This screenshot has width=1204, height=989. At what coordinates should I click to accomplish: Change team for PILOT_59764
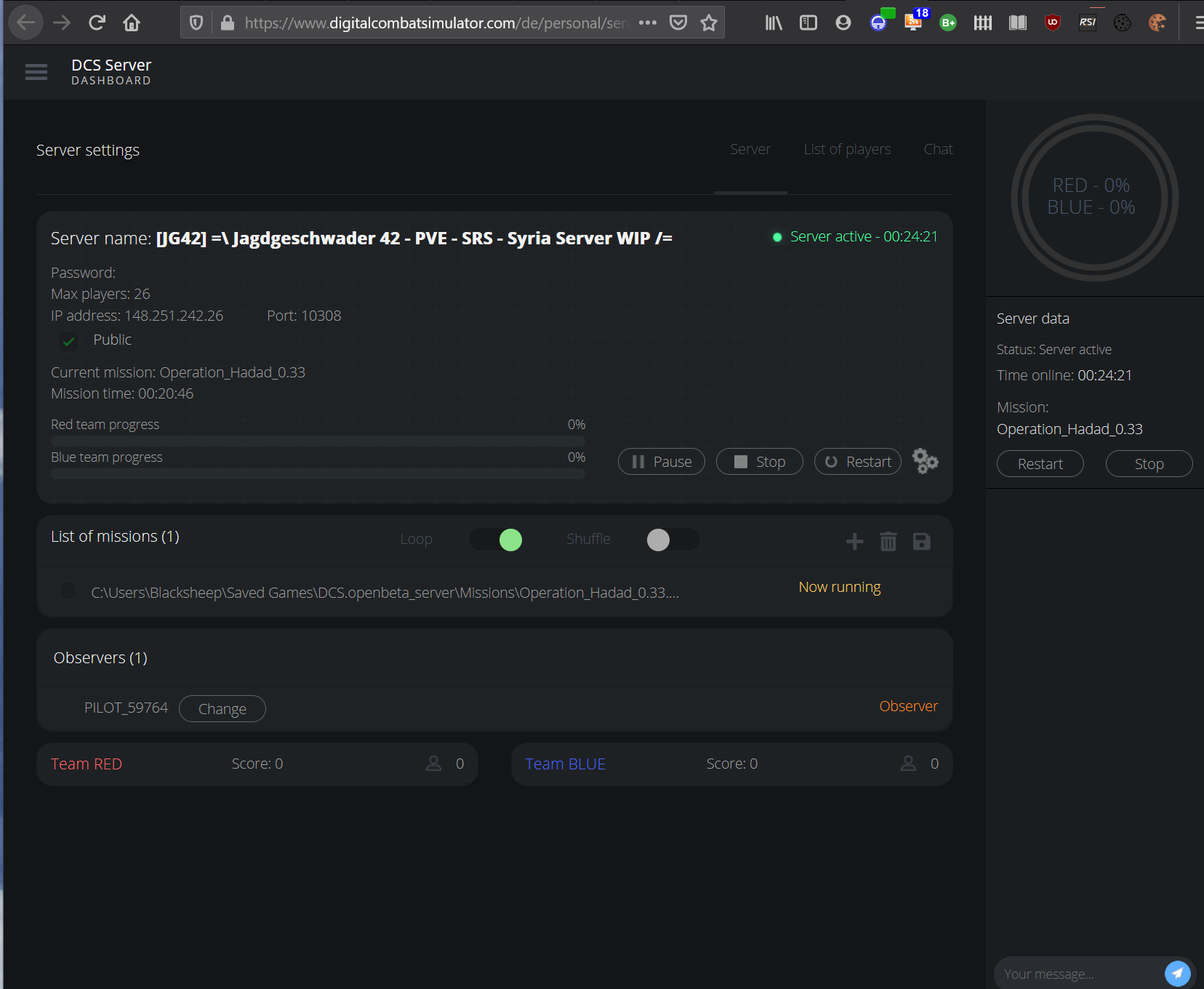tap(222, 709)
